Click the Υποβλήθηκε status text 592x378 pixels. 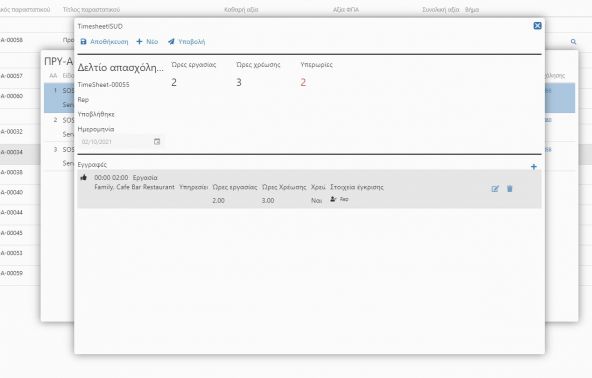[96, 114]
